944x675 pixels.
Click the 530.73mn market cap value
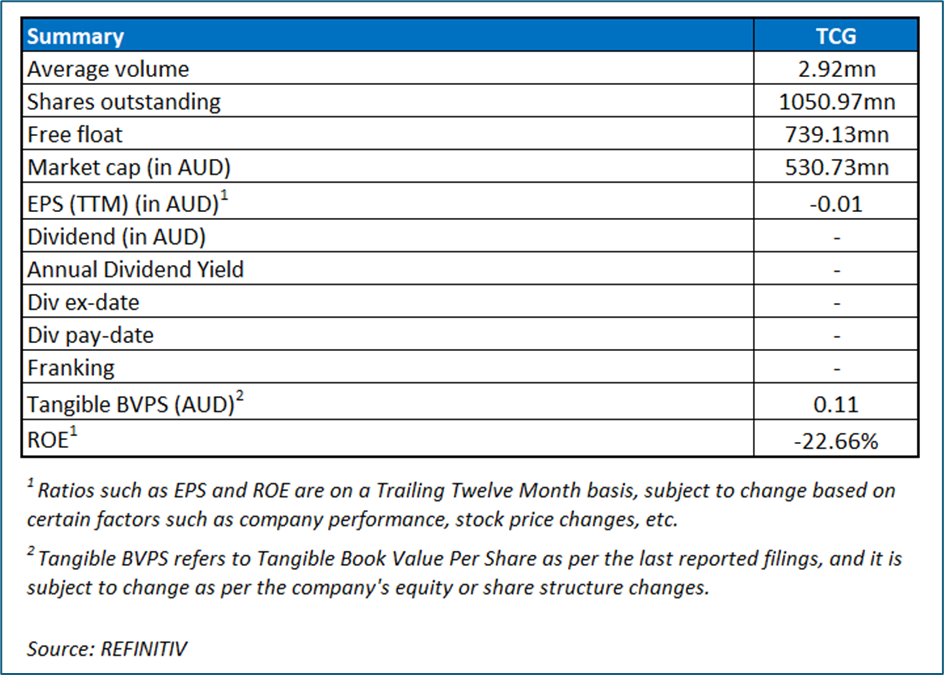(836, 168)
